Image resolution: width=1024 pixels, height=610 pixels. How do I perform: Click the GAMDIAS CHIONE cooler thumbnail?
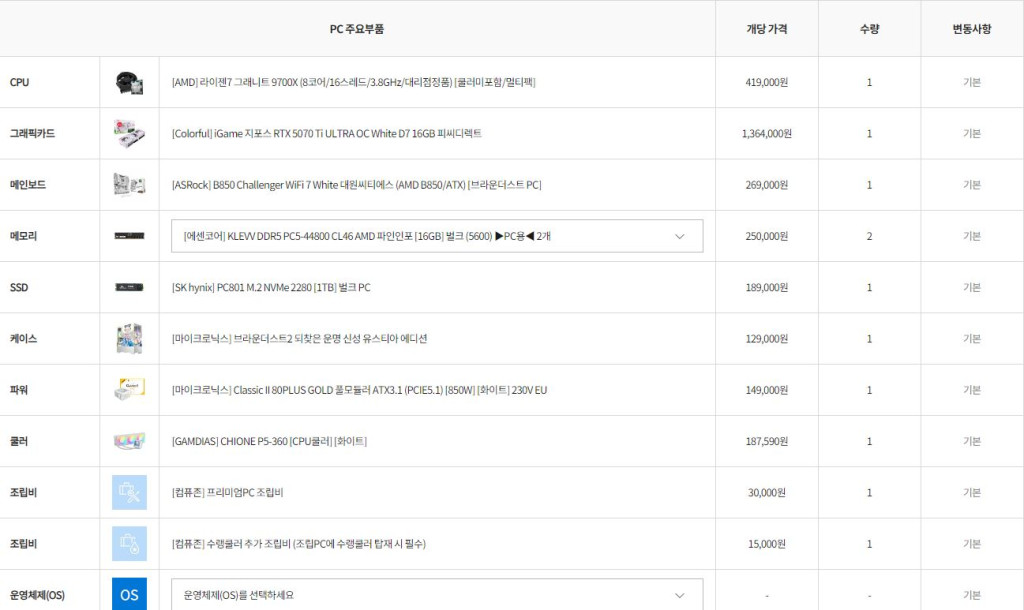coord(129,441)
